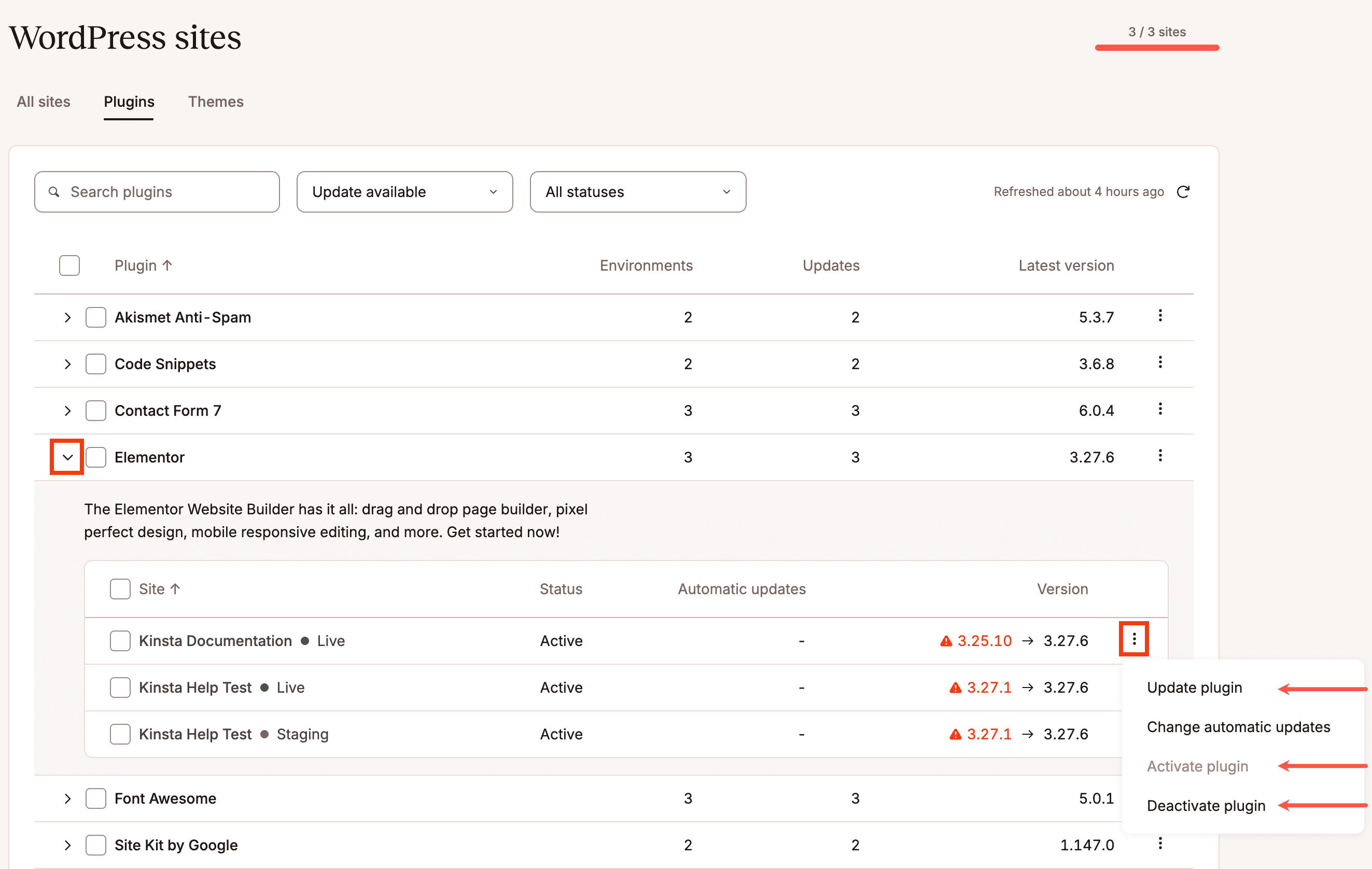Open the Elementor row three-dot menu
This screenshot has width=1372, height=869.
click(x=1160, y=456)
